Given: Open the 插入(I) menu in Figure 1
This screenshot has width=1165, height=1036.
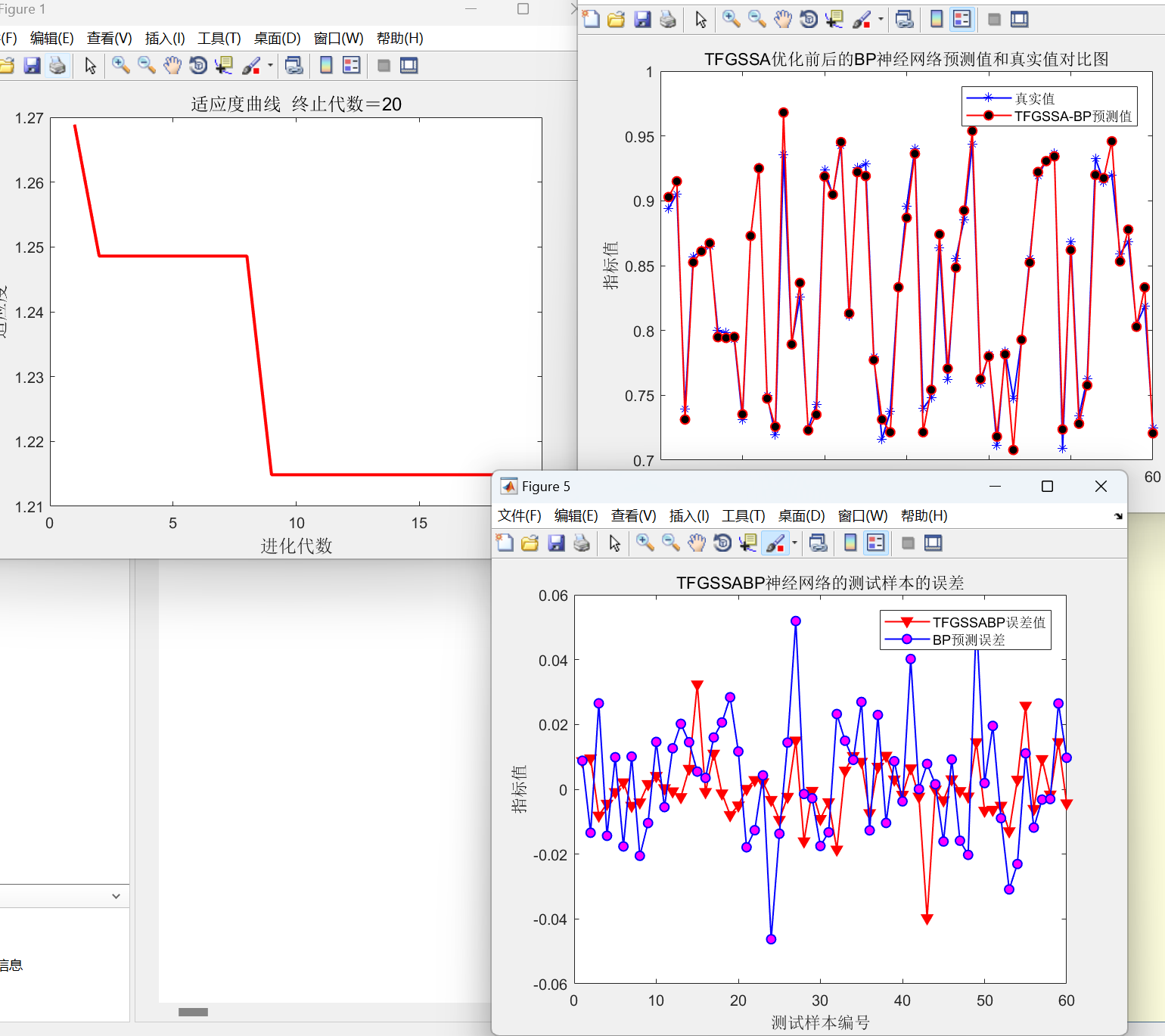Looking at the screenshot, I should click(164, 39).
